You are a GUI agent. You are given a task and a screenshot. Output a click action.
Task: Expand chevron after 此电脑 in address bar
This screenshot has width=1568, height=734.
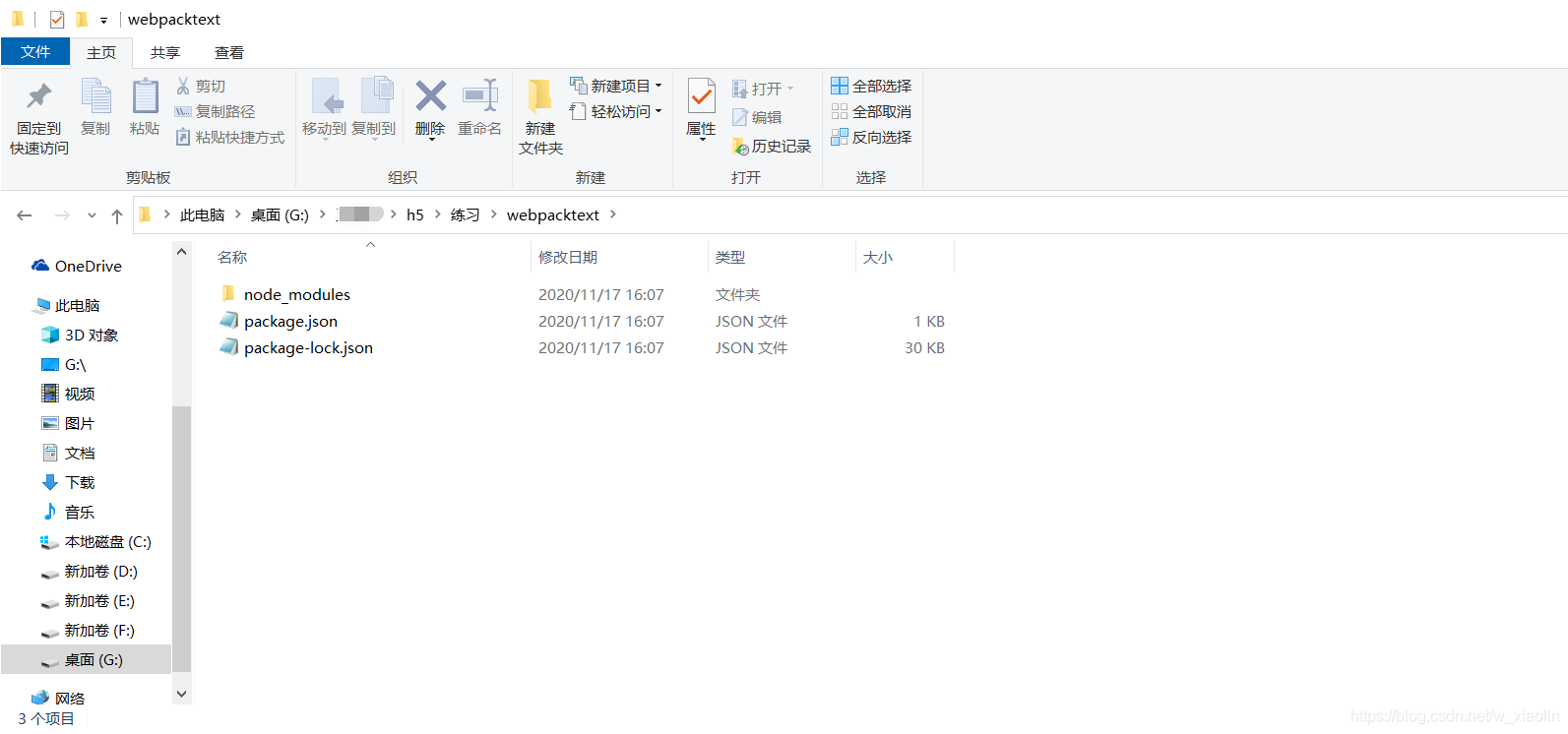tap(237, 214)
